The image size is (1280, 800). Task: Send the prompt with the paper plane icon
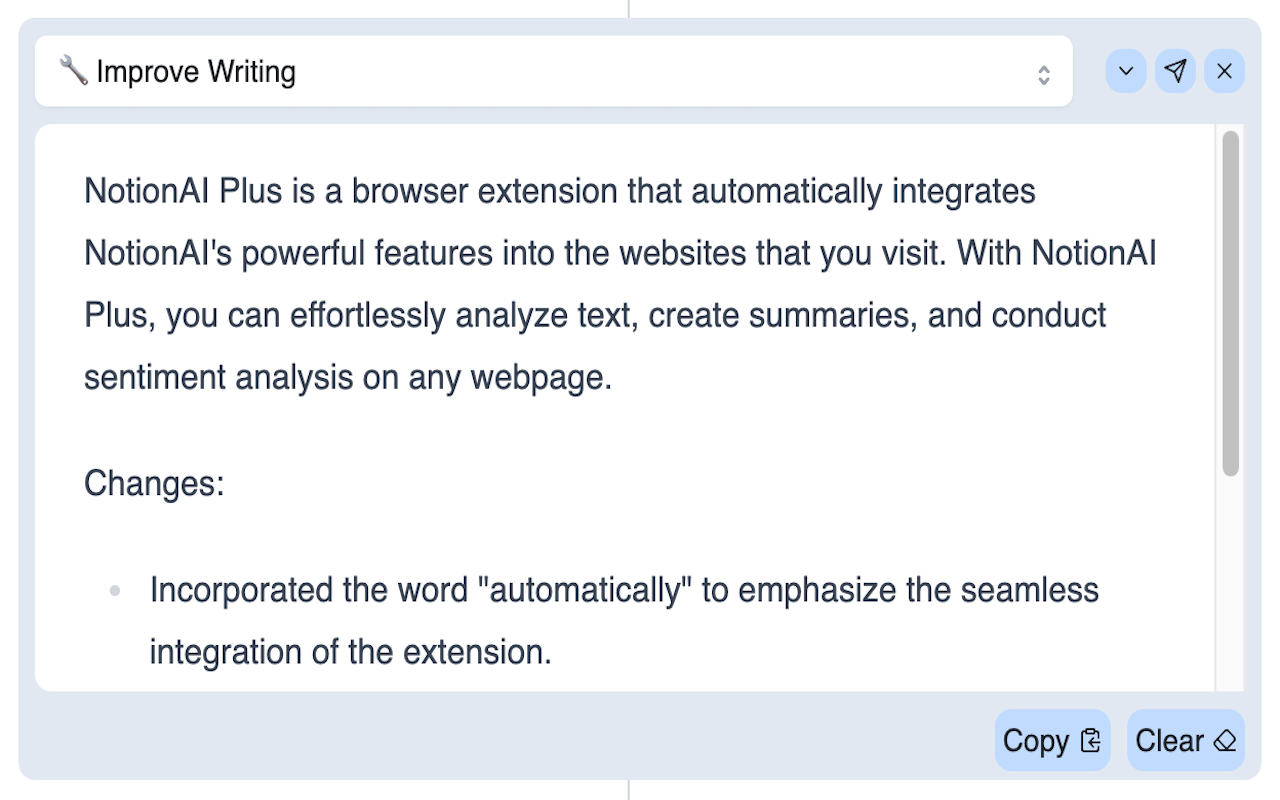1176,72
